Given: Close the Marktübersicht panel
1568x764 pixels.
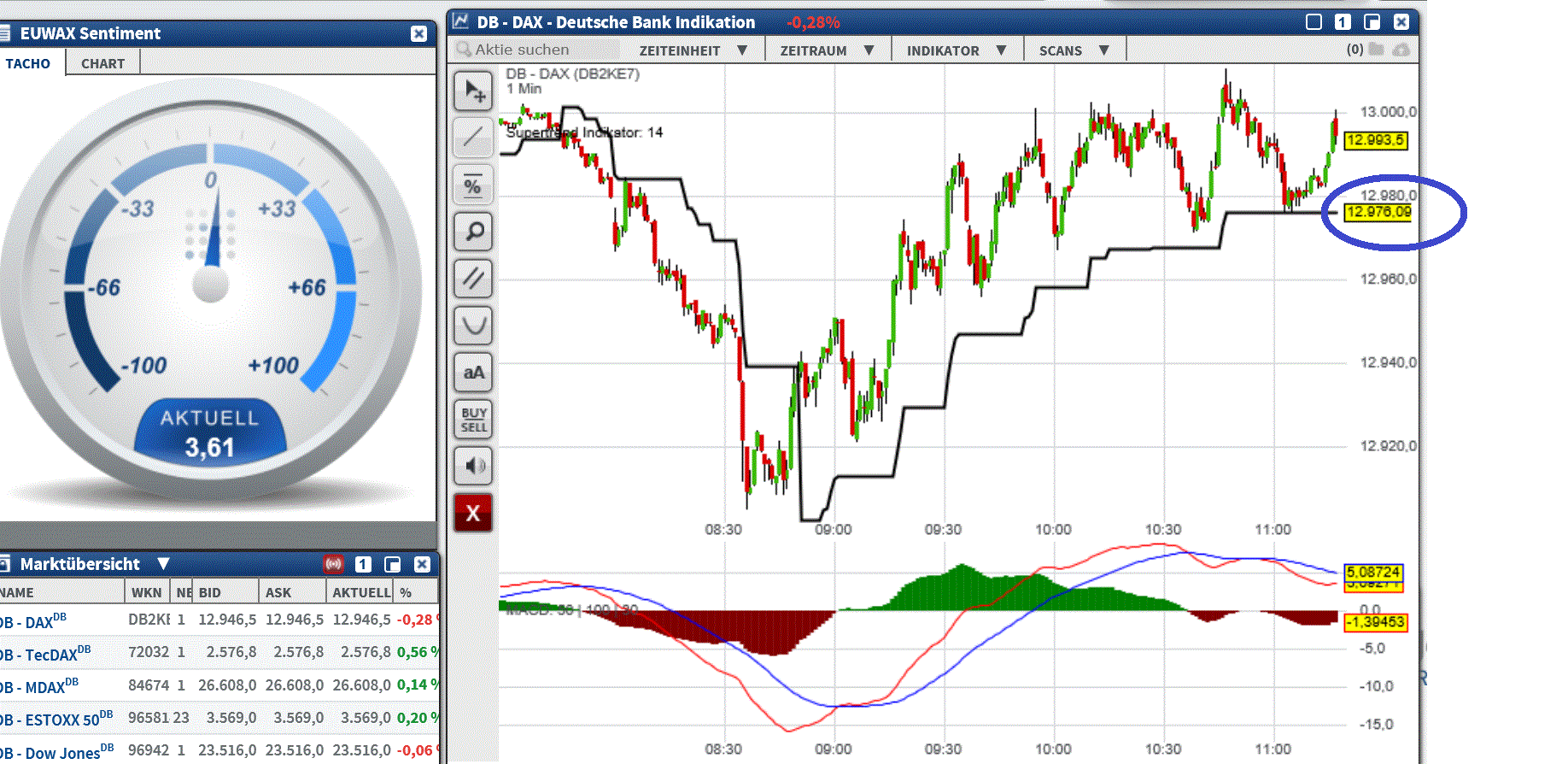Looking at the screenshot, I should (422, 564).
